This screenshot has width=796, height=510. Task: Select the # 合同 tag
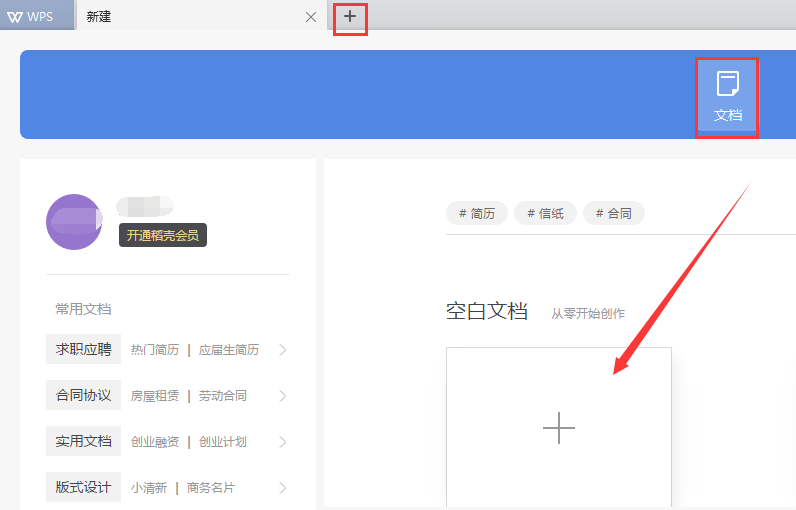[614, 213]
